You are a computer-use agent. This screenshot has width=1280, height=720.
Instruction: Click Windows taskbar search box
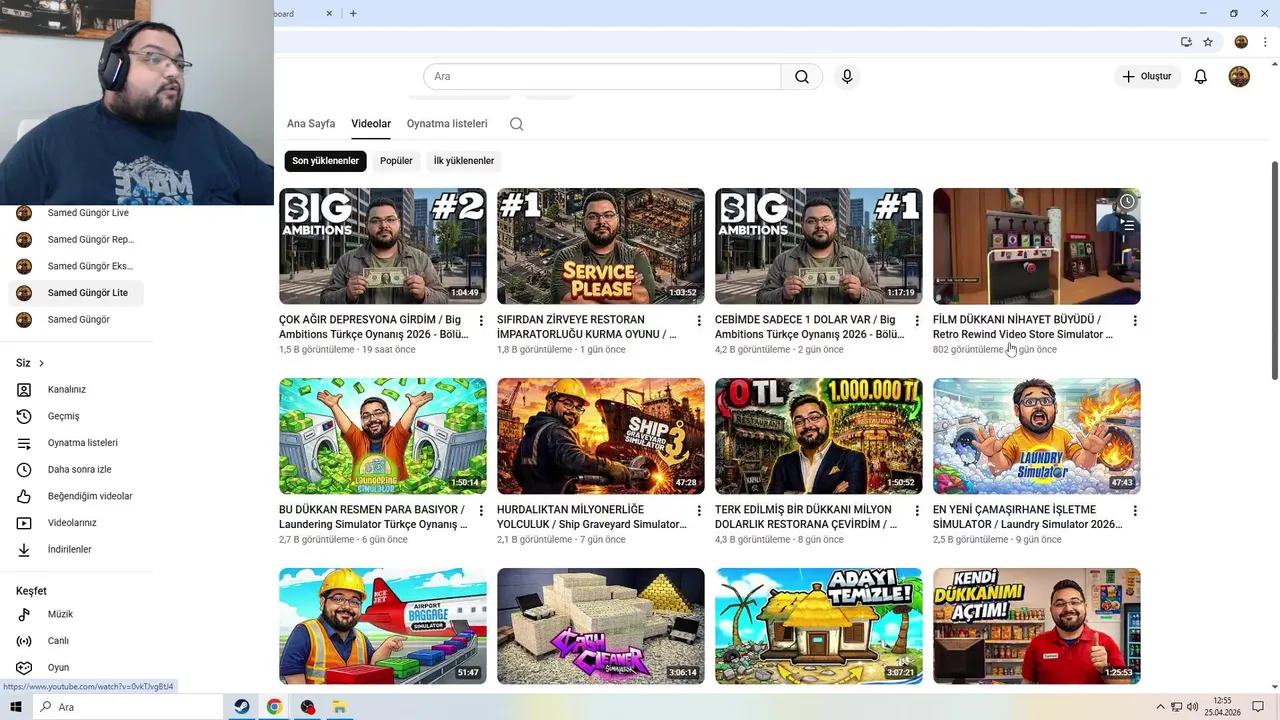[x=128, y=707]
